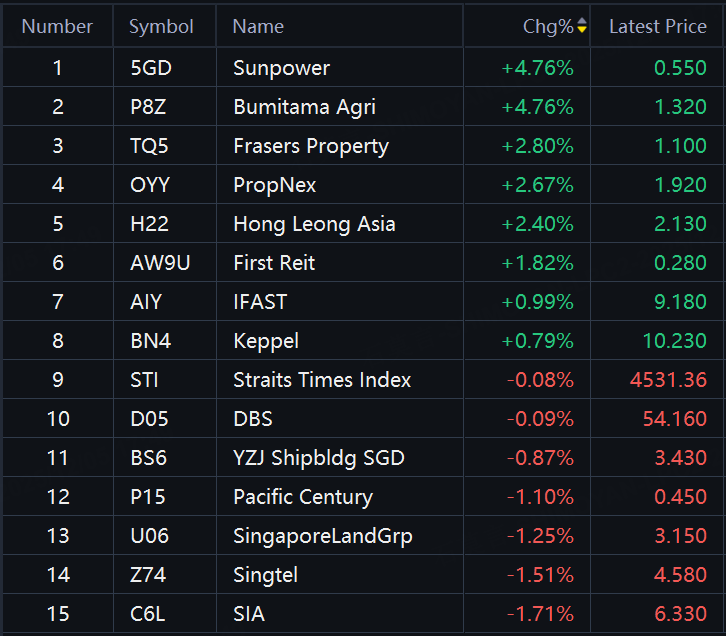Viewport: 726px width, 636px height.
Task: Click Pacific Century change -1.10%
Action: click(540, 497)
